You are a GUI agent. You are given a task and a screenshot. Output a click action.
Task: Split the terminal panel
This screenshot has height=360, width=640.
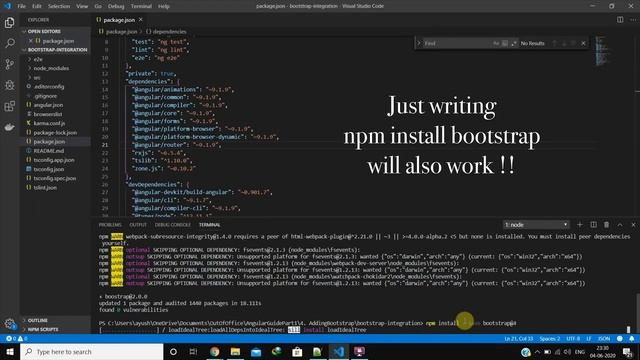pos(593,224)
